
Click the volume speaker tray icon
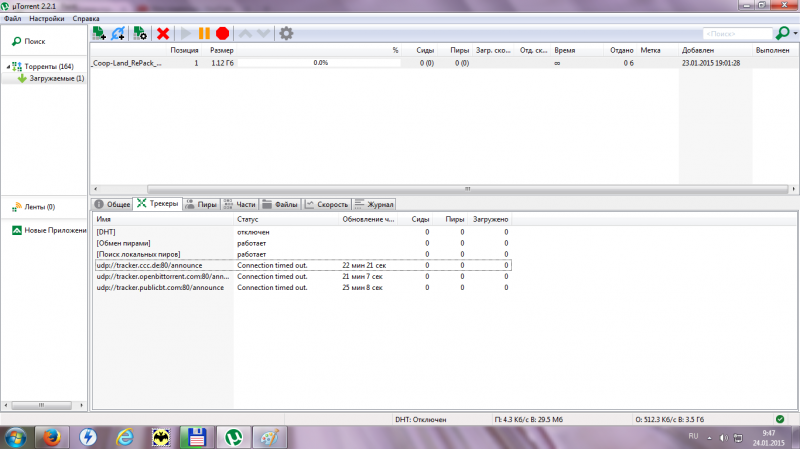coord(723,438)
